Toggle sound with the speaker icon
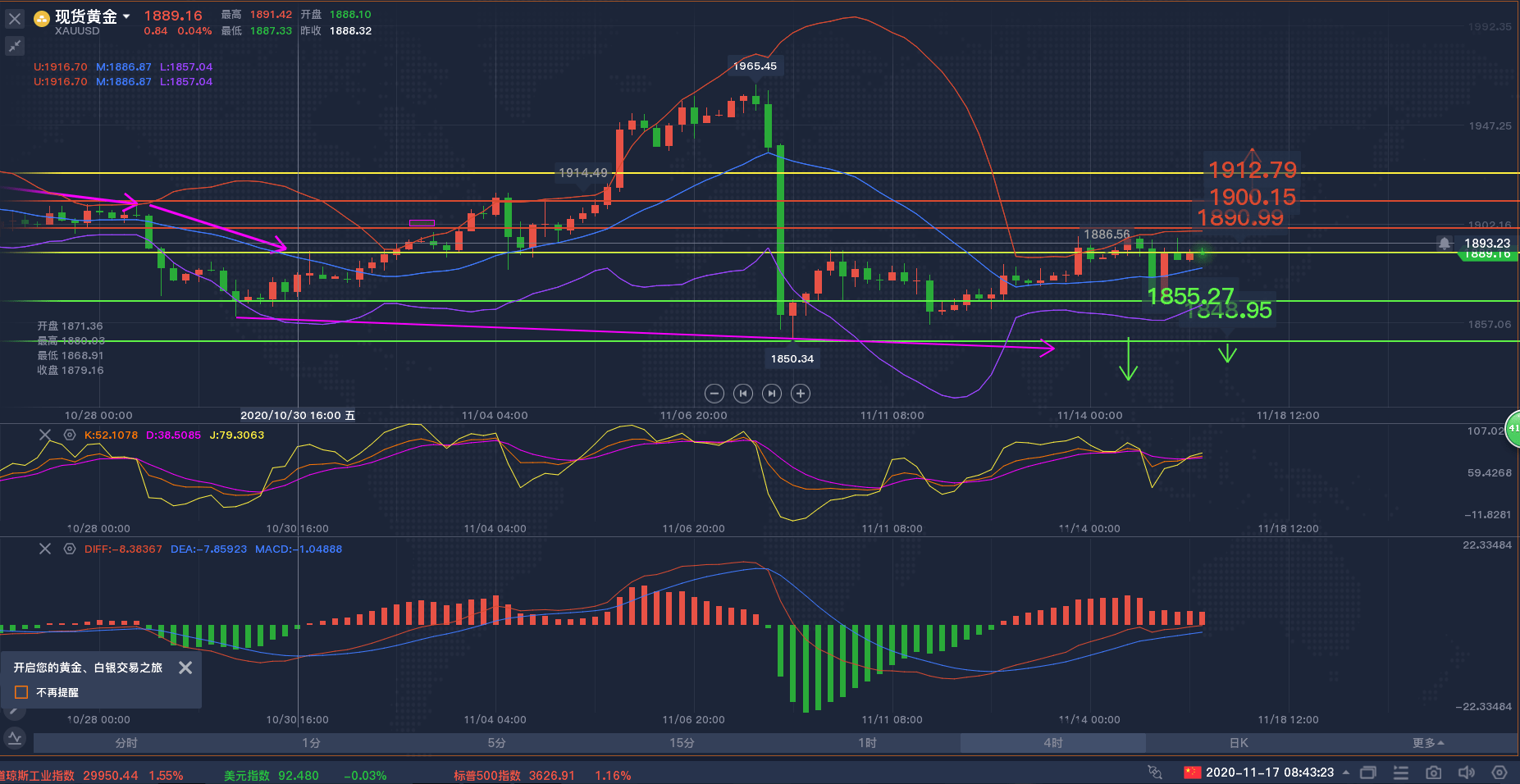Screen dimensions: 1520x784 point(1467,773)
